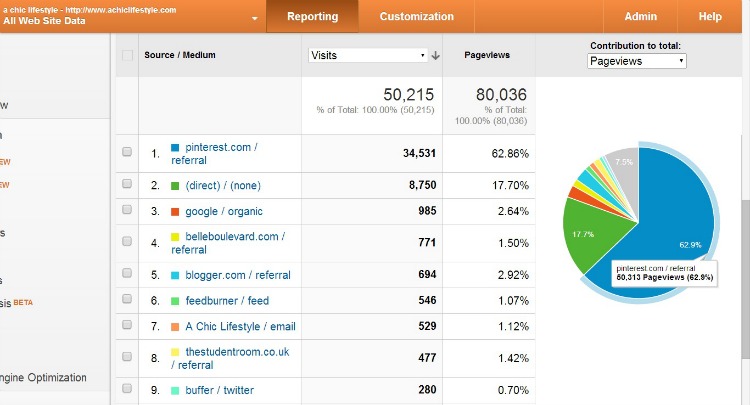Go to the Admin tab
This screenshot has width=750, height=405.
point(640,16)
